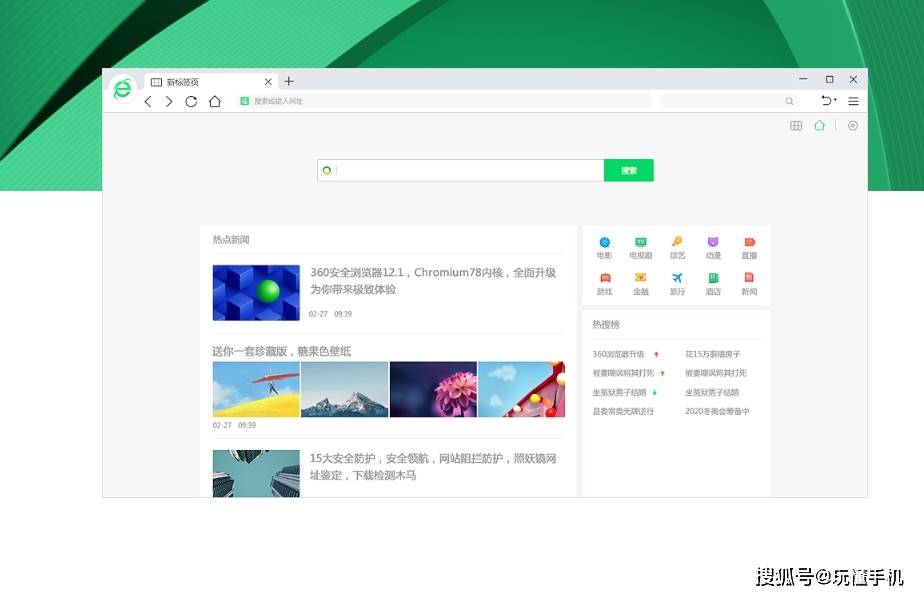The width and height of the screenshot is (924, 597).
Task: Click the magnifier icon in toolbar search box
Action: (789, 101)
